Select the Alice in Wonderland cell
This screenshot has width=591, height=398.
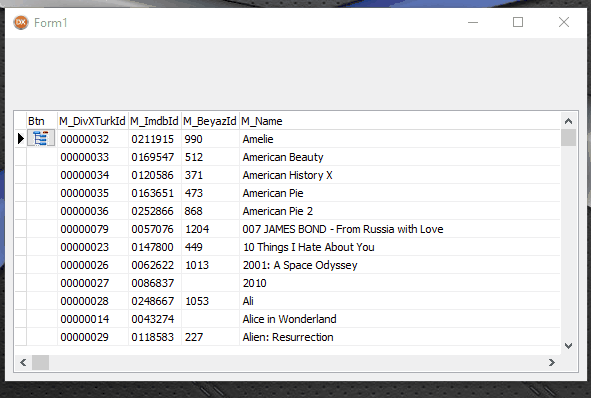coord(400,319)
